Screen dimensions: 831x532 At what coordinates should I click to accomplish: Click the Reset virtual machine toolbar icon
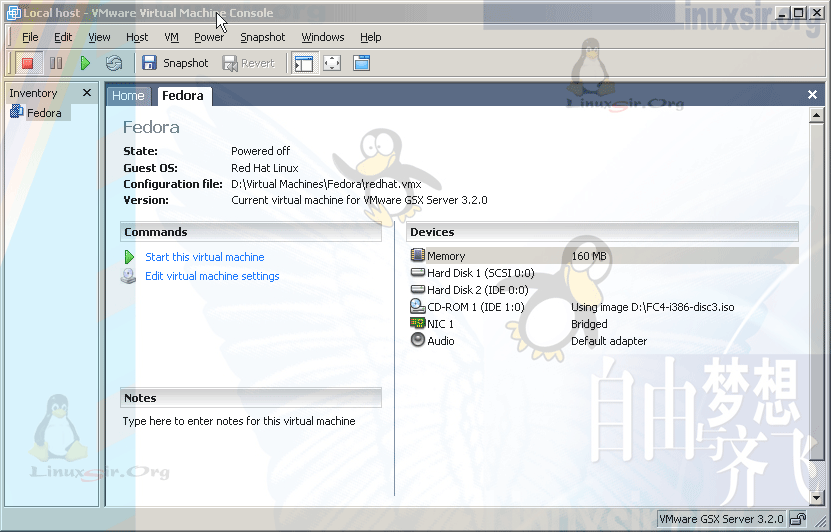tap(114, 64)
